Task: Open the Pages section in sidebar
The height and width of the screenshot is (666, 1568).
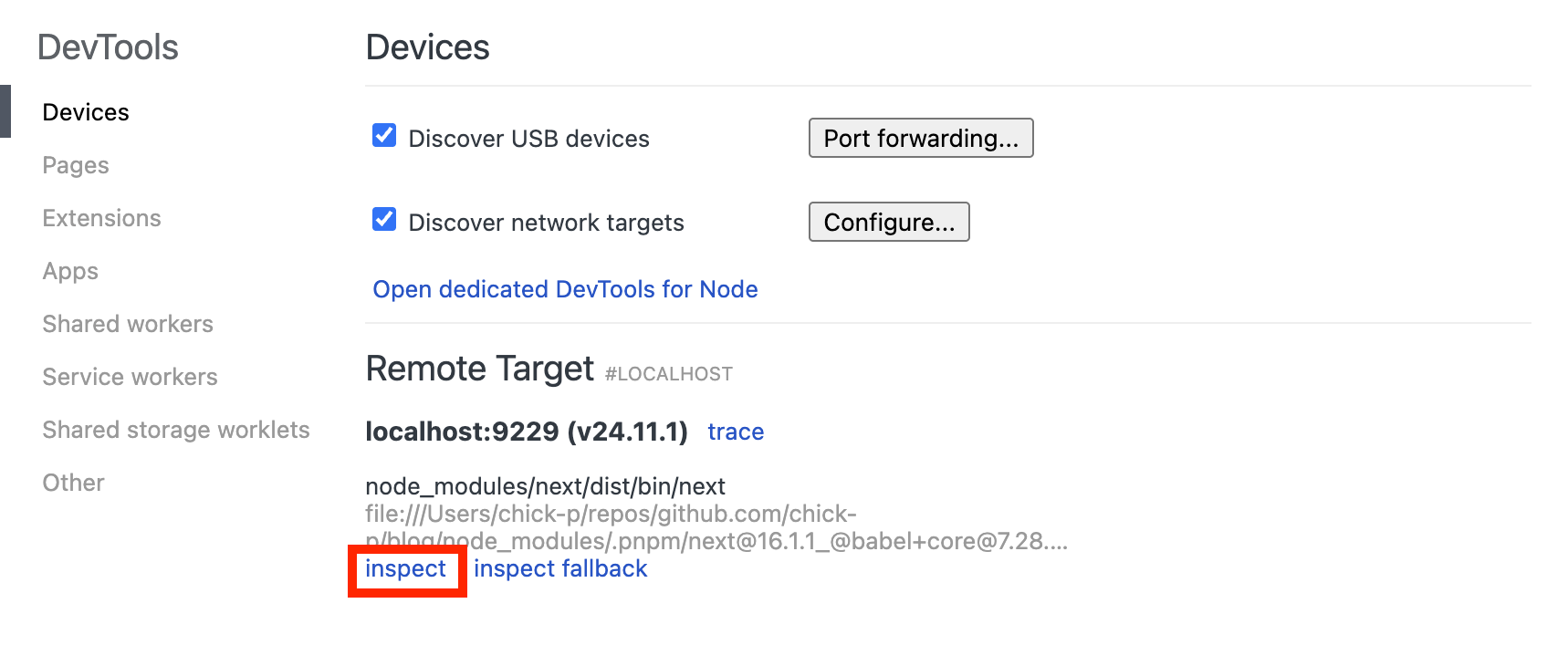Action: 76,165
